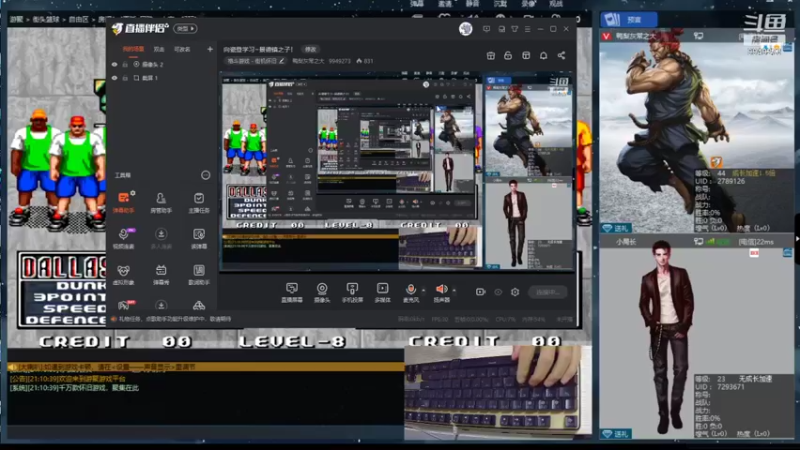Start recording with the camcorder icon
The image size is (800, 450).
481,292
